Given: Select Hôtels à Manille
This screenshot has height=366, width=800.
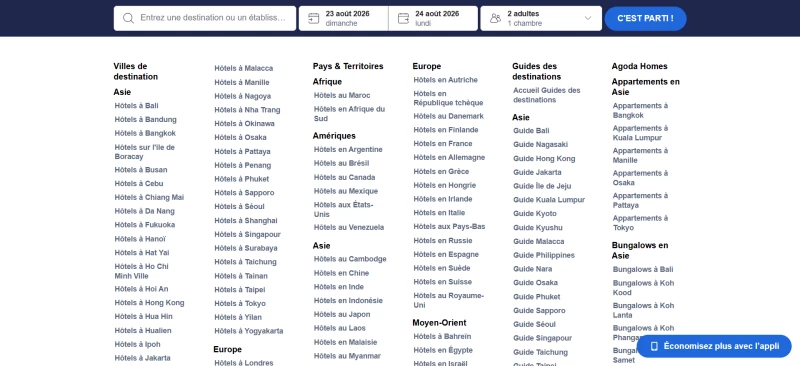Looking at the screenshot, I should tap(242, 83).
